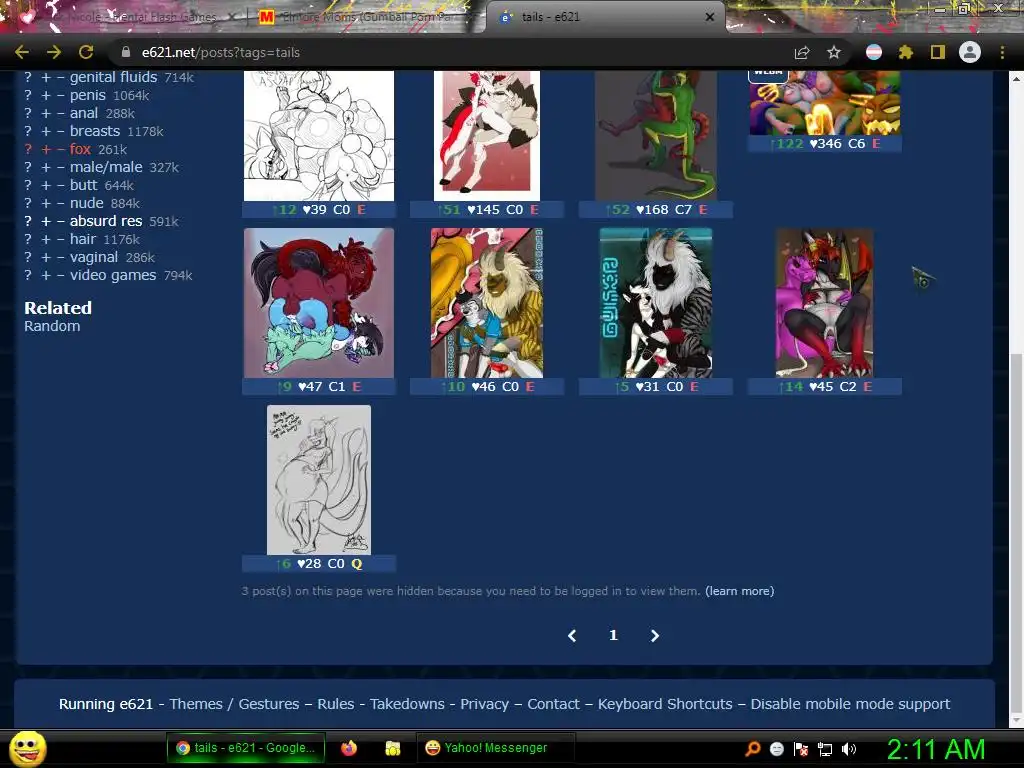Click the page's vertical scrollbar thumb

1016,532
